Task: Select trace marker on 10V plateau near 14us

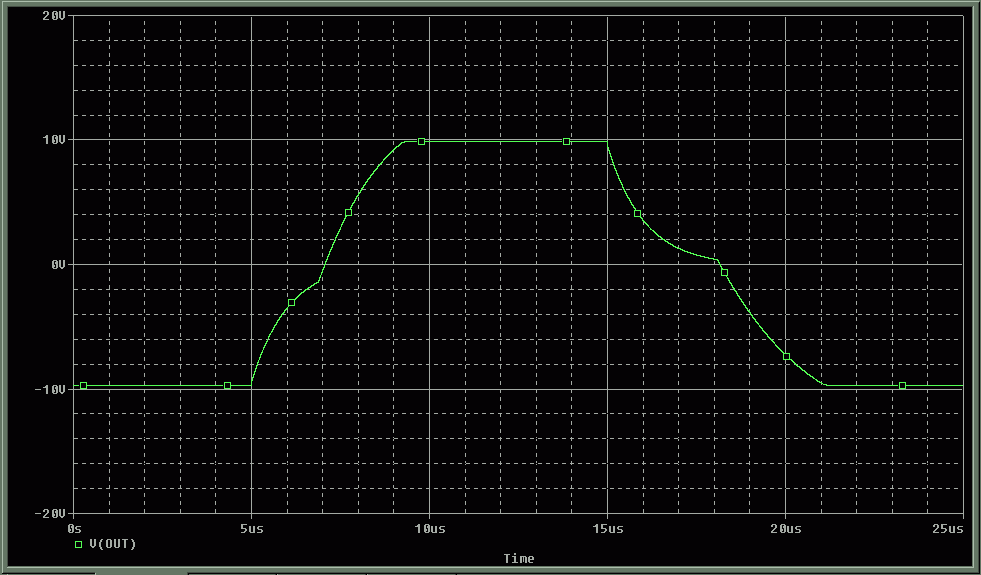Action: tap(566, 142)
